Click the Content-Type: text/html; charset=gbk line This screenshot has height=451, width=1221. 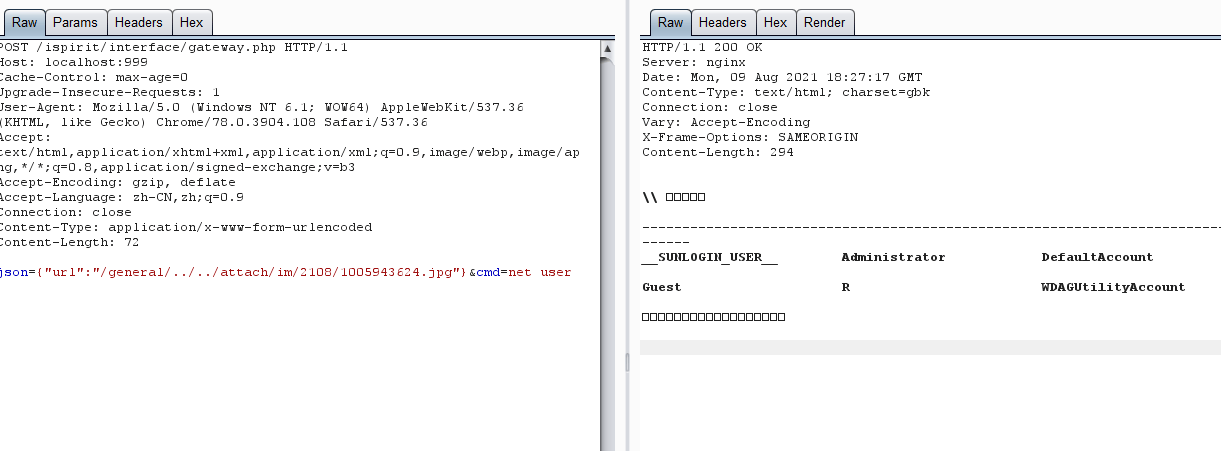pyautogui.click(x=786, y=92)
